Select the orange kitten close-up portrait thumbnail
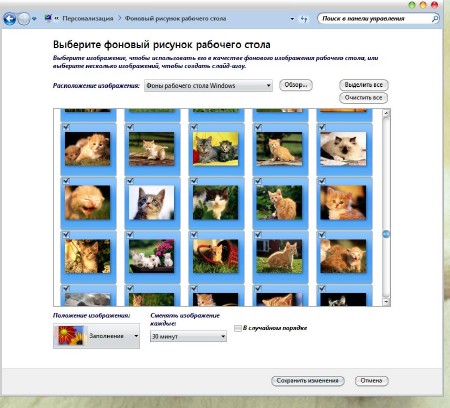This screenshot has width=450, height=408. click(x=343, y=203)
